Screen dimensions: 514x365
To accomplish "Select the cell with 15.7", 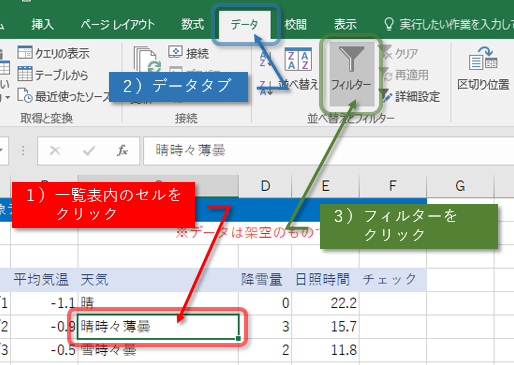I will (326, 327).
